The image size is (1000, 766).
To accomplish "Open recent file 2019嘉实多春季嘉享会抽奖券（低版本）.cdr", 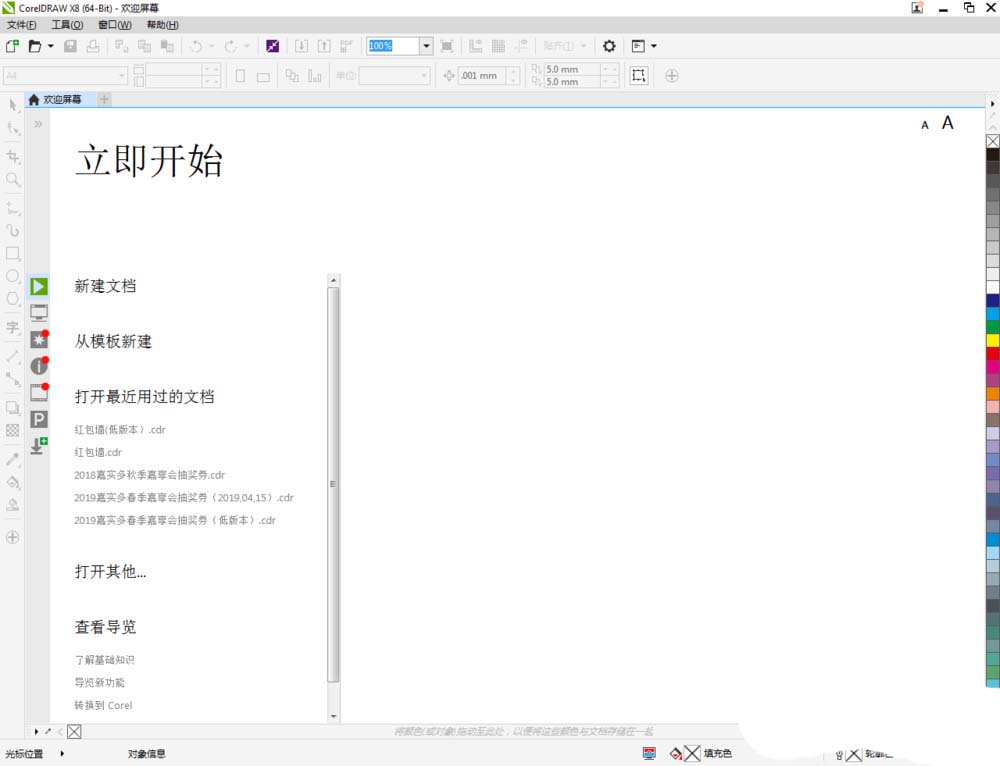I will click(175, 520).
